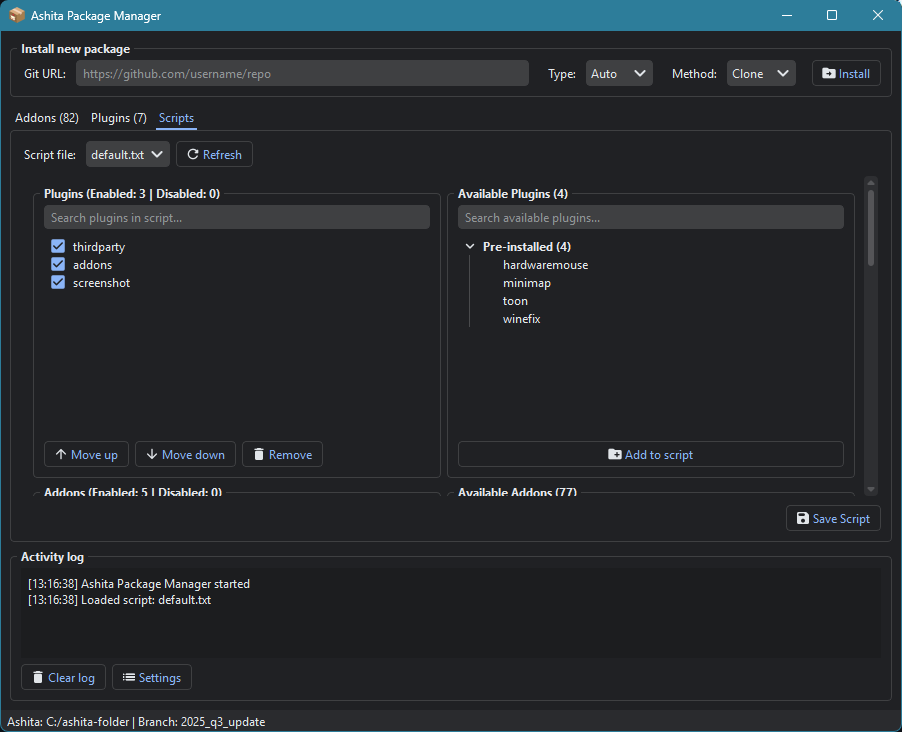Select winefix in available plugins

[x=521, y=319]
